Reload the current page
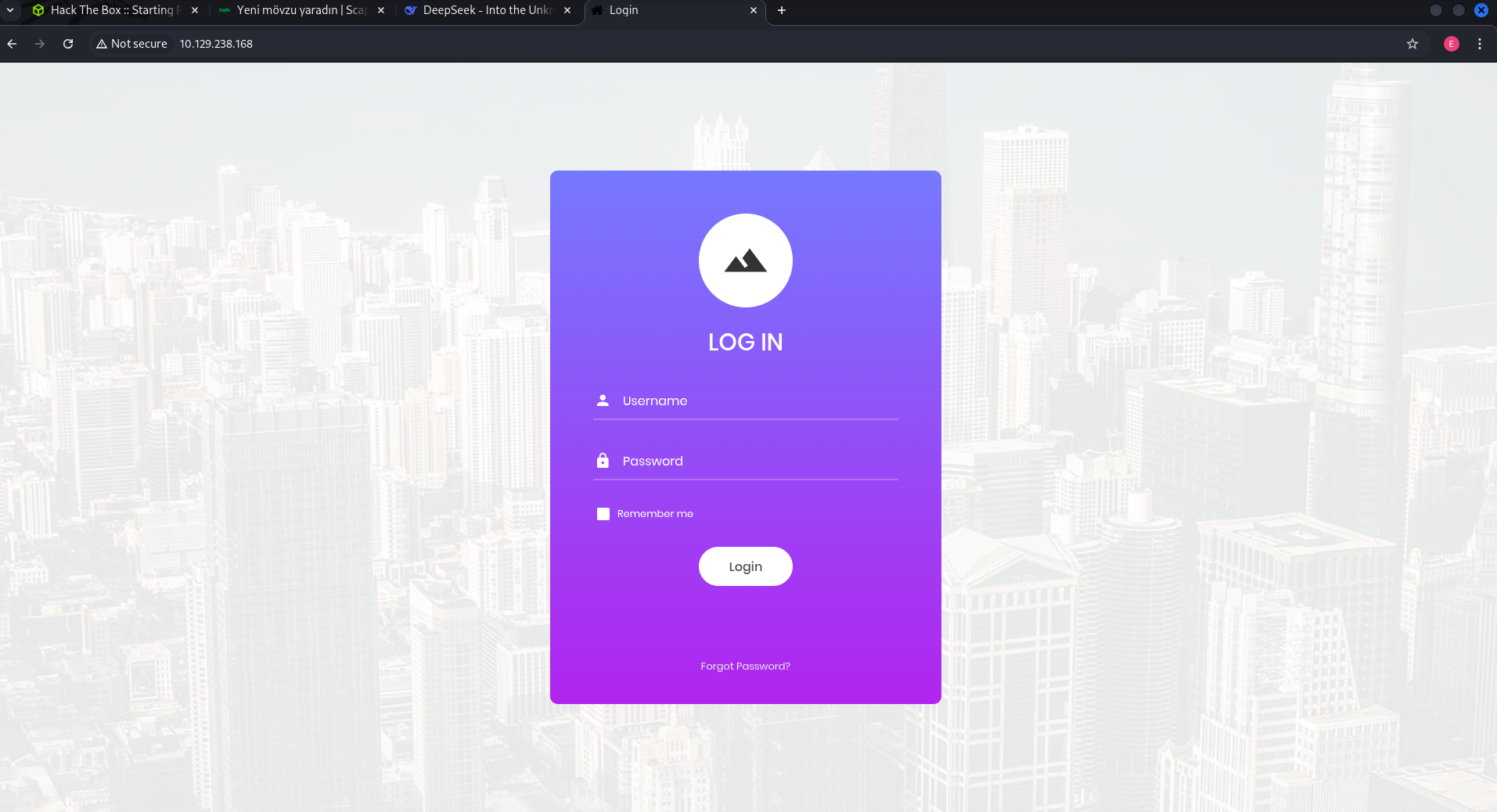 click(68, 44)
